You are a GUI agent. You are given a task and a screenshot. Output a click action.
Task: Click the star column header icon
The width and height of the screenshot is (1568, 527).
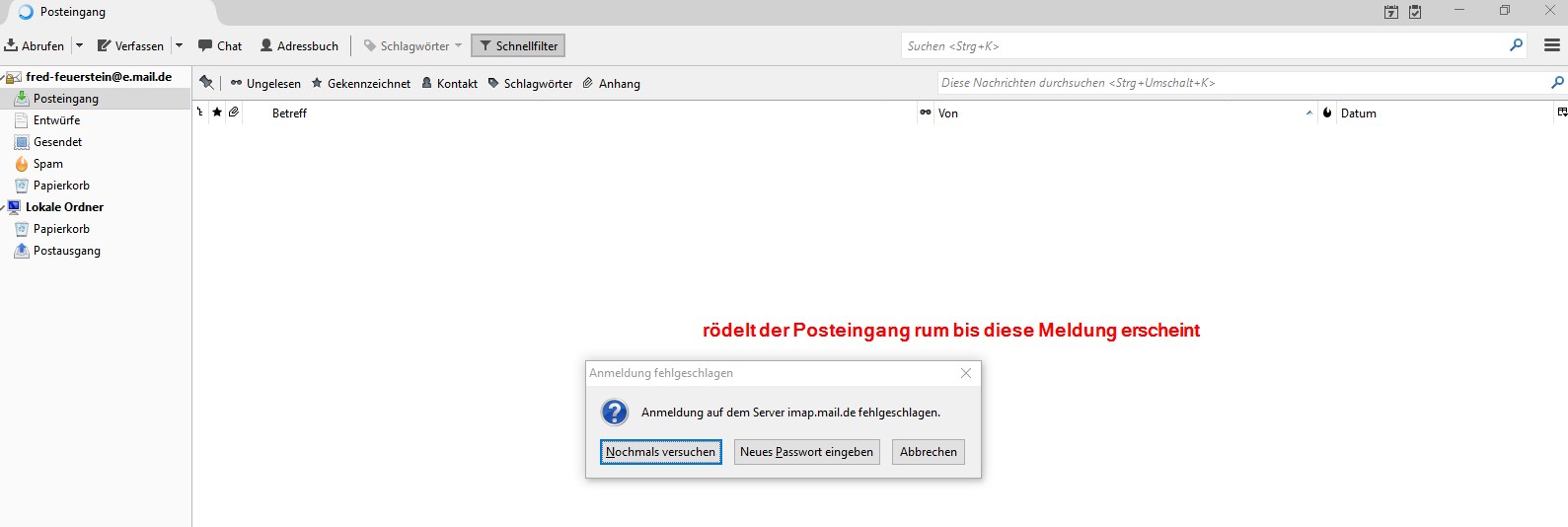click(217, 113)
